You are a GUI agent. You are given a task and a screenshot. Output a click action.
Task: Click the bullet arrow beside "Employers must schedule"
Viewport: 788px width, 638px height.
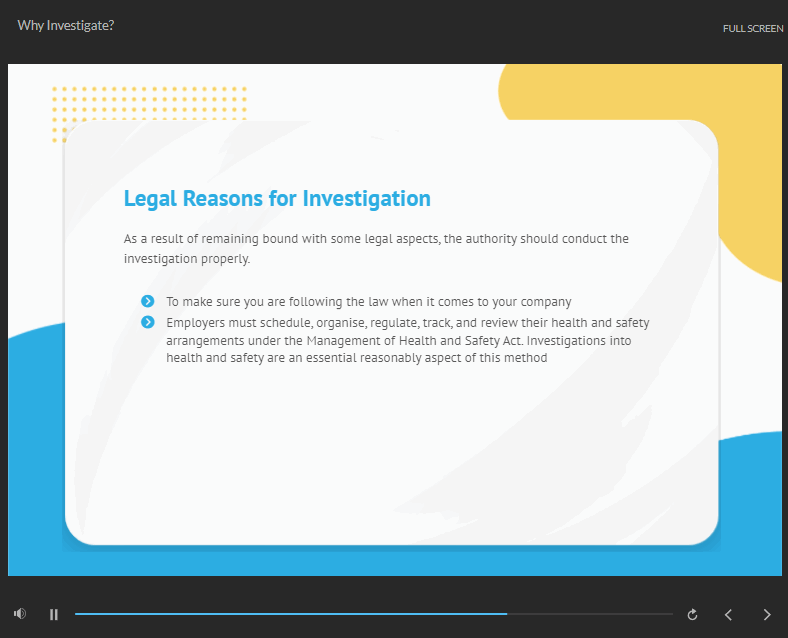point(148,322)
